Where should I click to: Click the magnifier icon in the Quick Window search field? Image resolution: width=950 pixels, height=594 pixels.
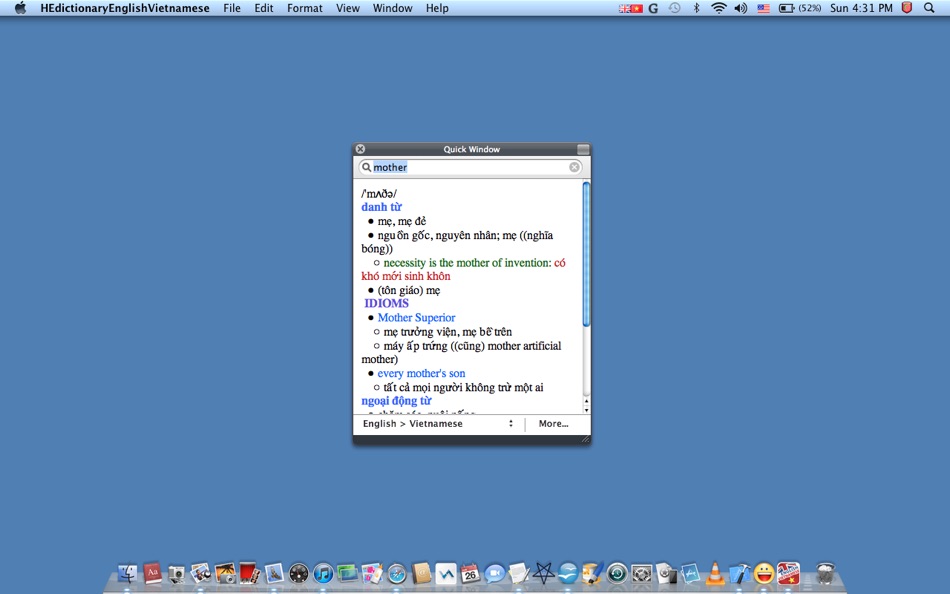point(367,167)
